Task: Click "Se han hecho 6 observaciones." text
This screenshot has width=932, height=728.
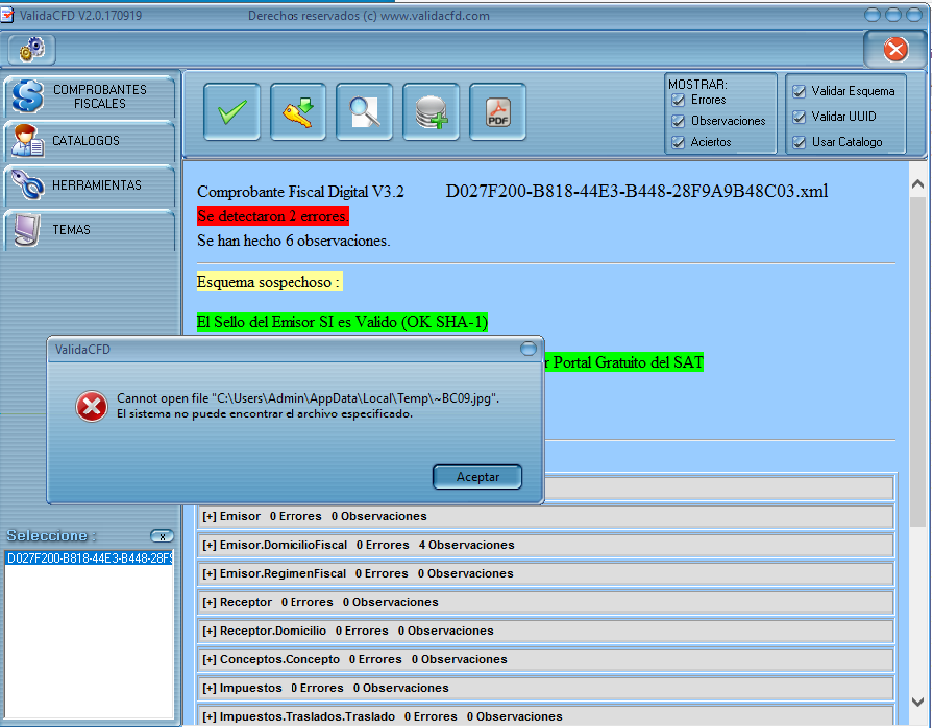Action: pyautogui.click(x=294, y=241)
